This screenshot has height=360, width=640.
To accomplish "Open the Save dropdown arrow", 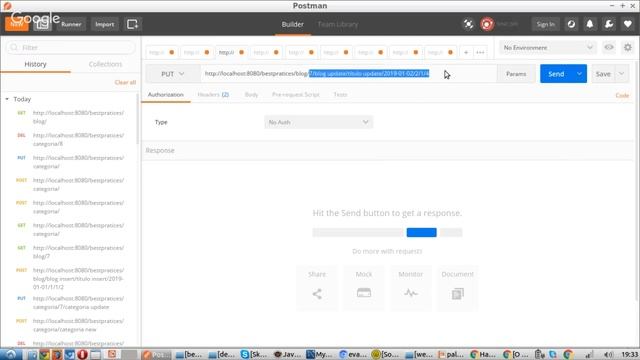I will tap(622, 74).
